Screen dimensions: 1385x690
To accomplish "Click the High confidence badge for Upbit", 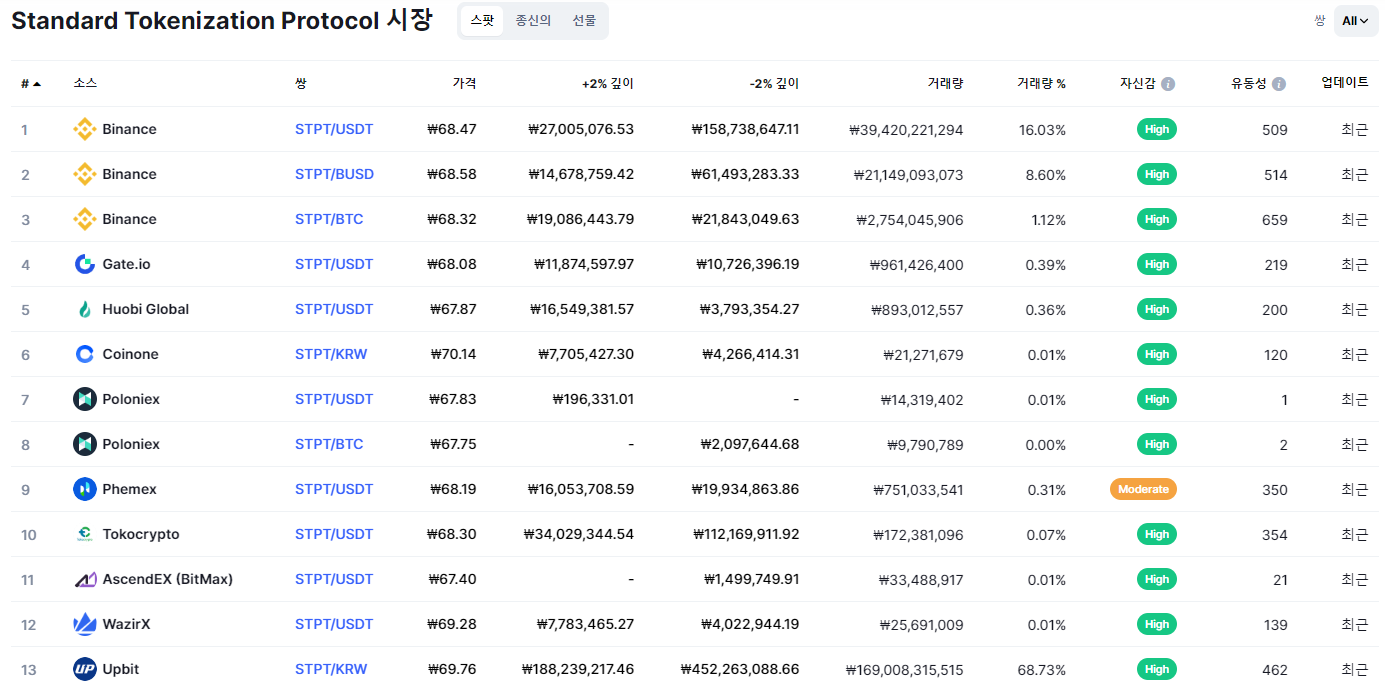I will tap(1157, 669).
